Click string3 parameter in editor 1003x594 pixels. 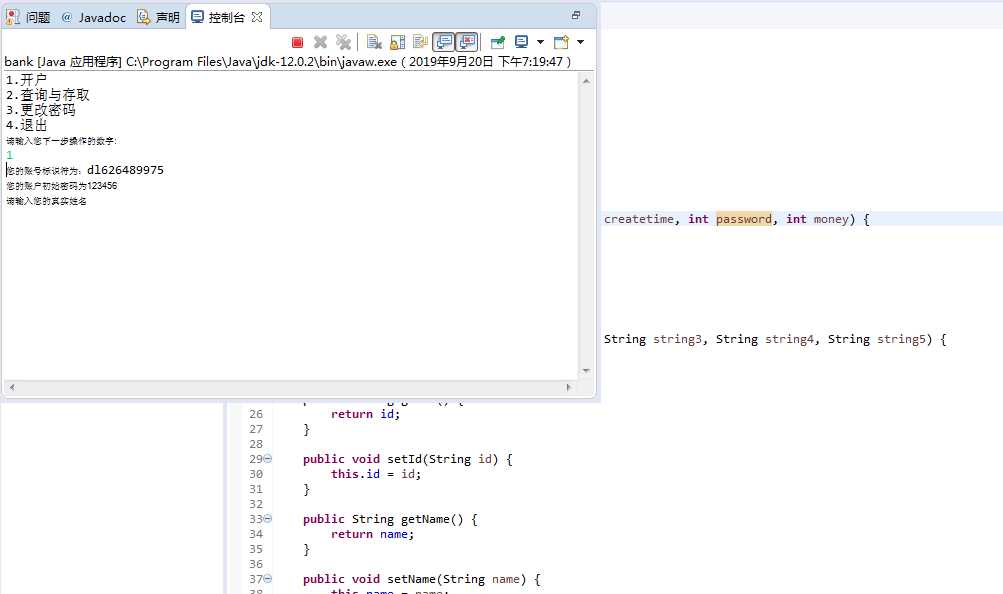coord(677,340)
